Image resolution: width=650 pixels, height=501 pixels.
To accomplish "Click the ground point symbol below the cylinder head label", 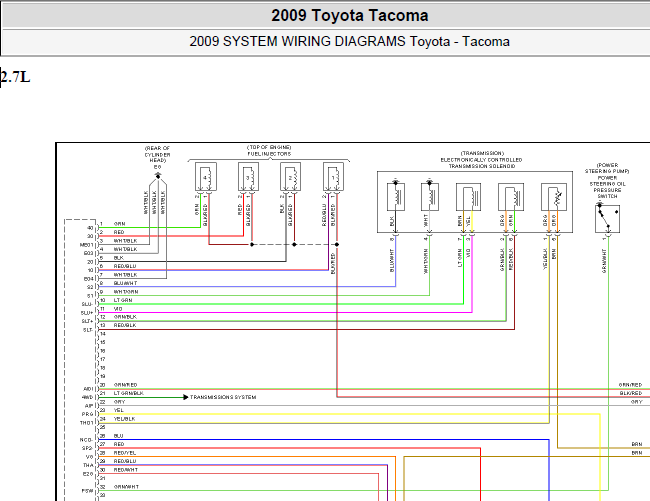I will pyautogui.click(x=158, y=176).
